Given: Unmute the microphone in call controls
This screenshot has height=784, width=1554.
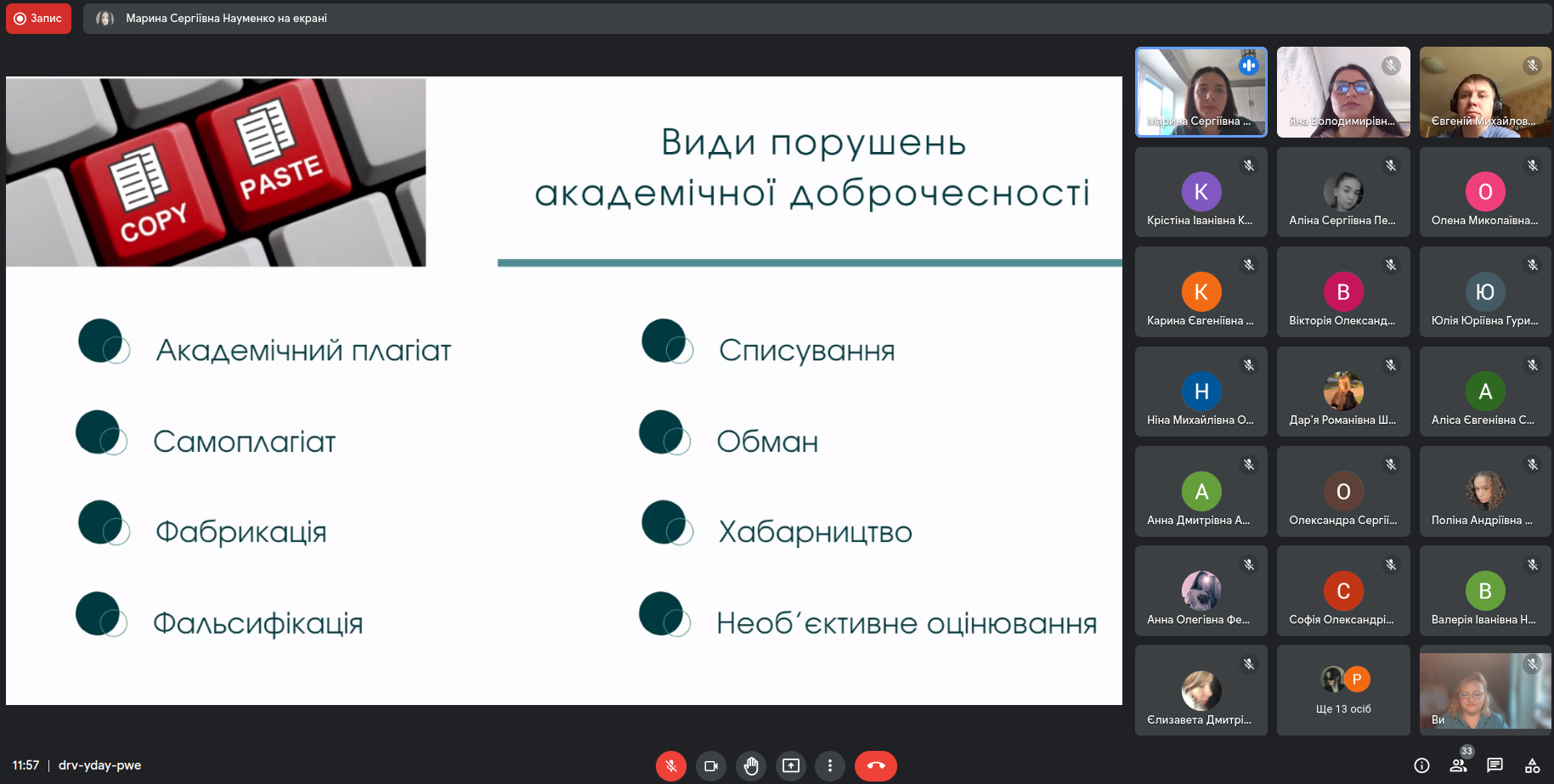Looking at the screenshot, I should tap(670, 765).
